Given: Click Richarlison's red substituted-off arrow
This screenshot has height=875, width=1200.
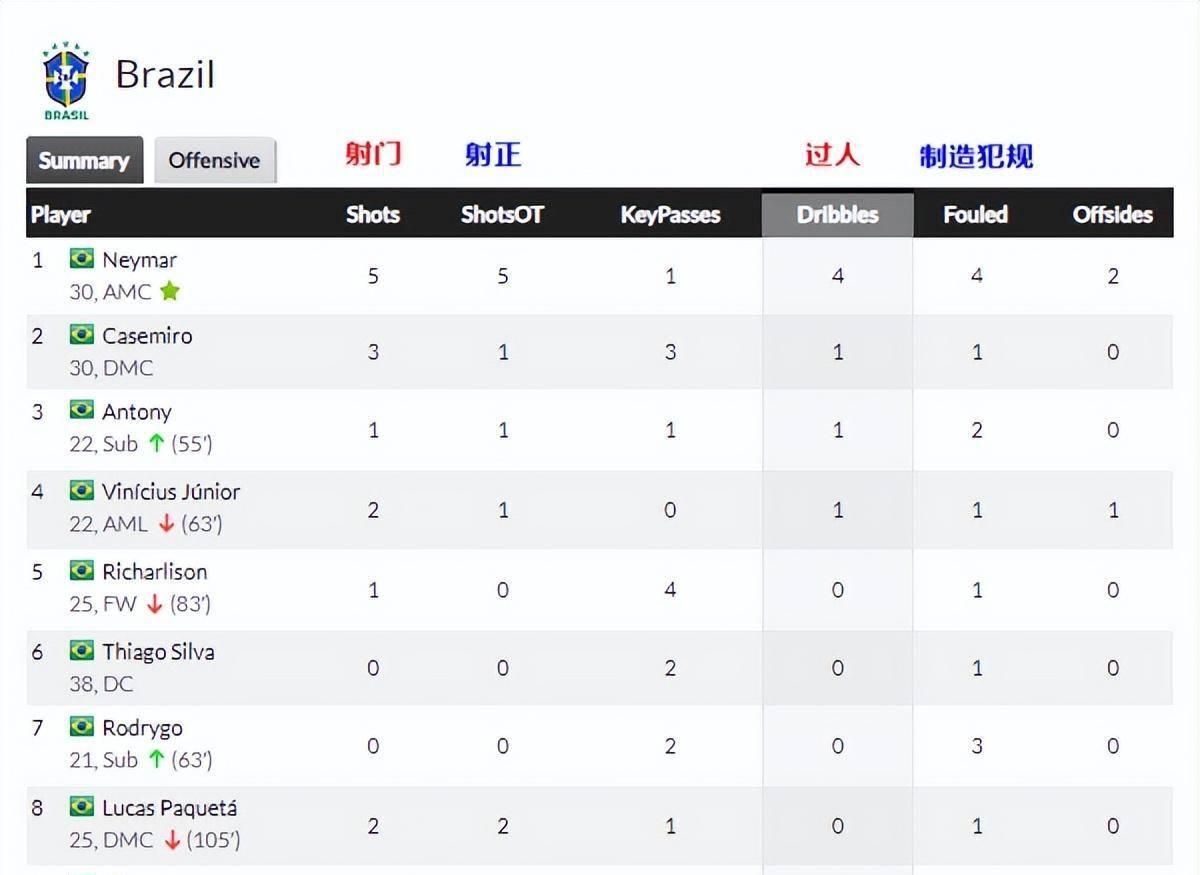Looking at the screenshot, I should tap(154, 604).
